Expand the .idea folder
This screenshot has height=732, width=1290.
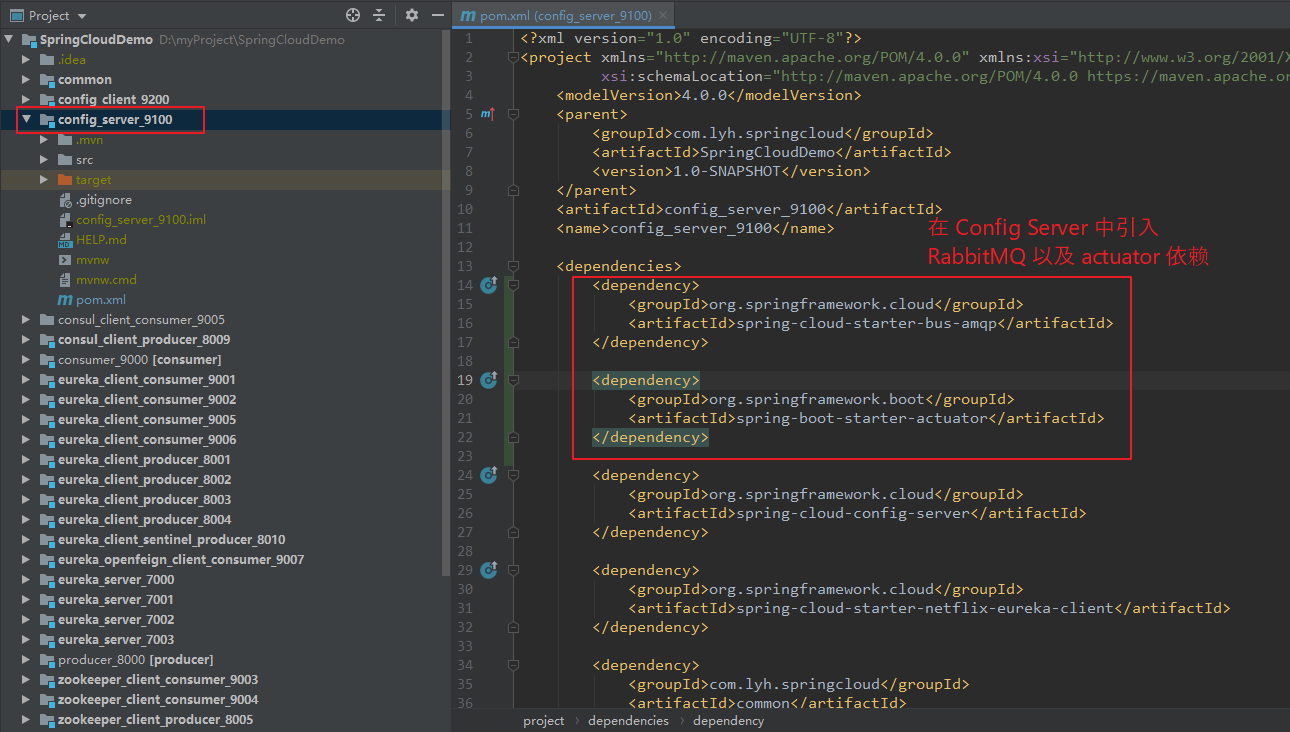(x=27, y=60)
